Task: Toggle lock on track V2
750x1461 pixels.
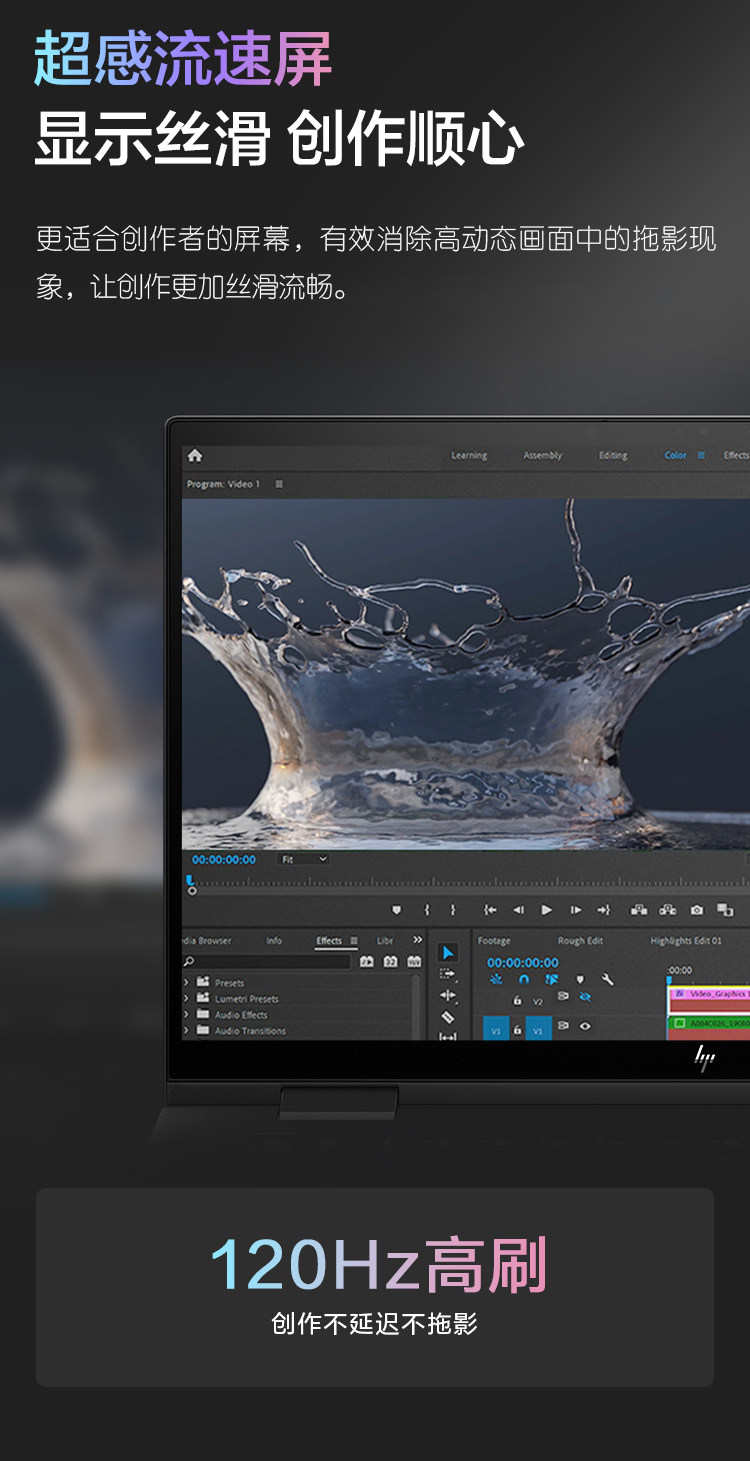Action: (x=517, y=1000)
